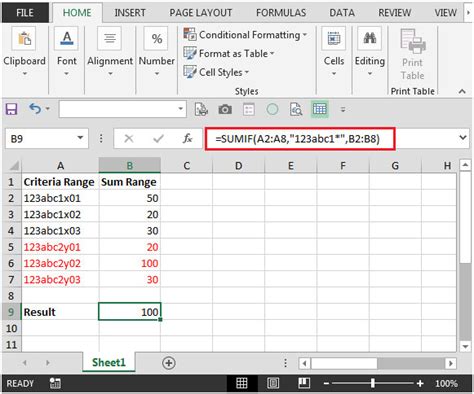Screen dimensions: 474x394
Task: Open the Editing group dropdown arrow
Action: (x=369, y=74)
